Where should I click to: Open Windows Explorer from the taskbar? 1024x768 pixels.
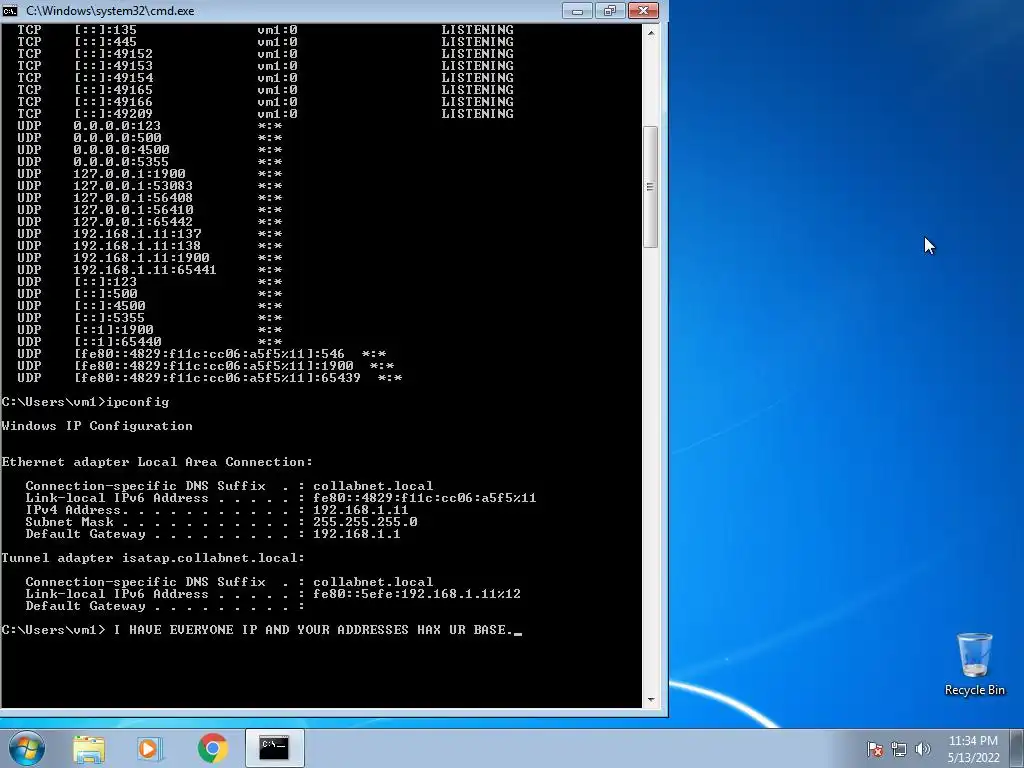point(89,748)
